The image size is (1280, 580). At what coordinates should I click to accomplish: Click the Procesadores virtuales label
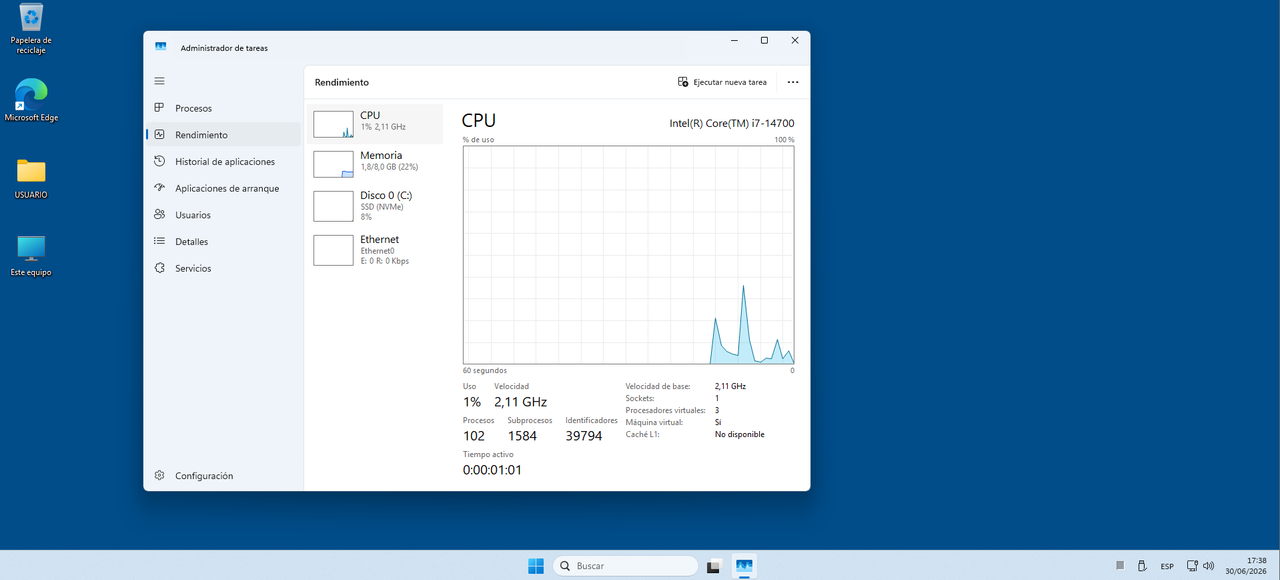(665, 410)
